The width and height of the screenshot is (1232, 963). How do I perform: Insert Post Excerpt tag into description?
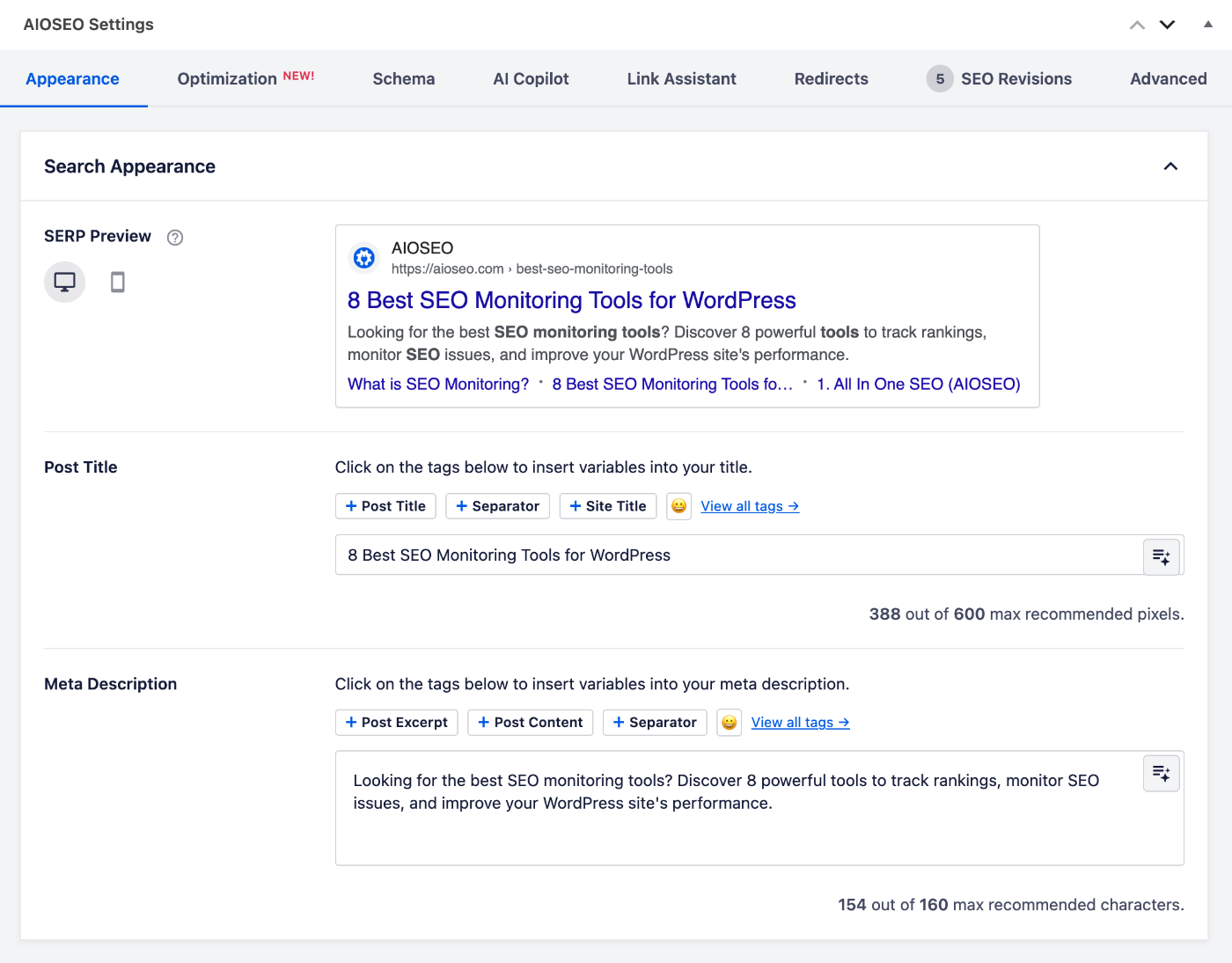coord(397,723)
